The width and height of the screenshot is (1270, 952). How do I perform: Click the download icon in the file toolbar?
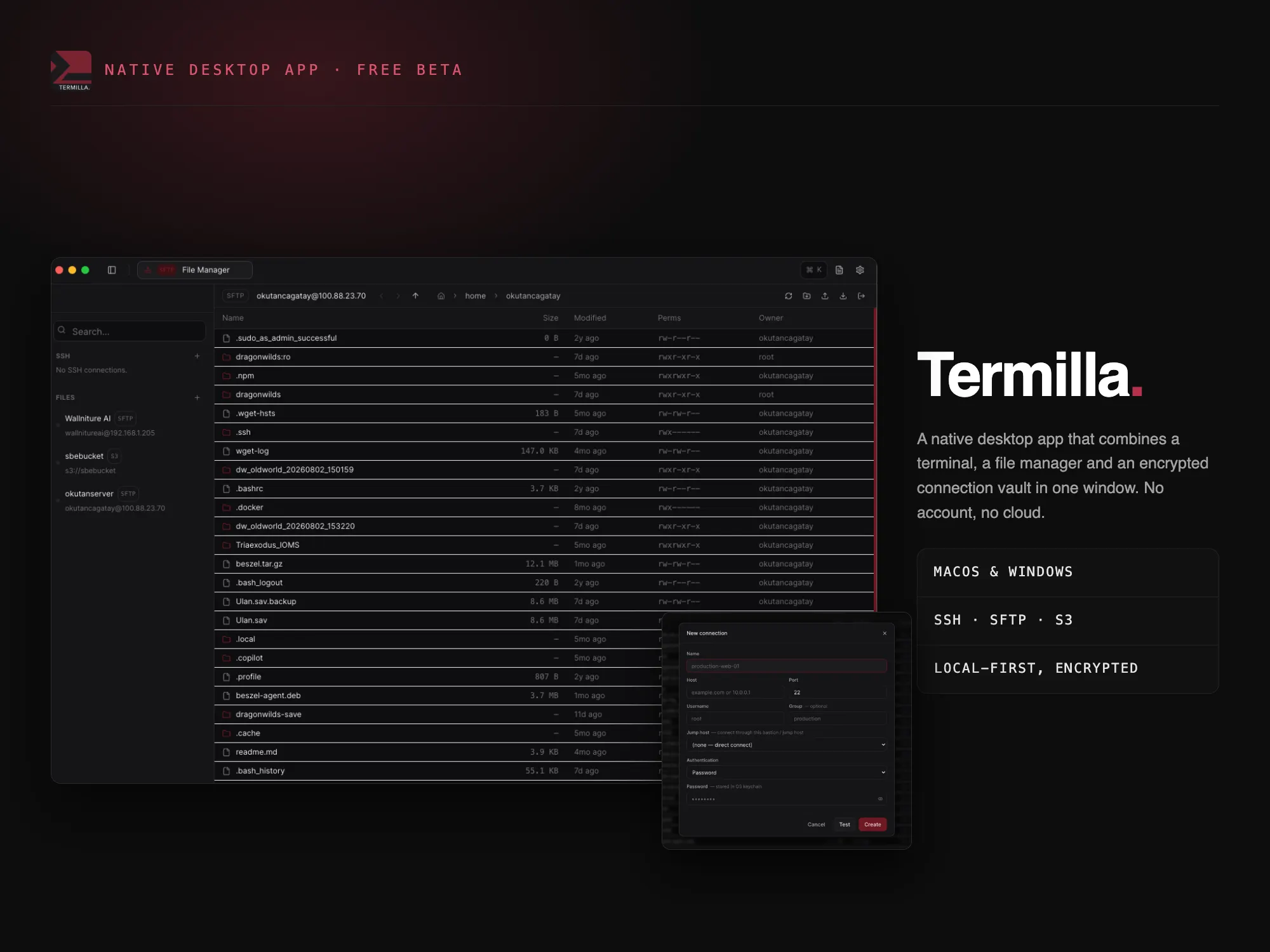pos(843,296)
